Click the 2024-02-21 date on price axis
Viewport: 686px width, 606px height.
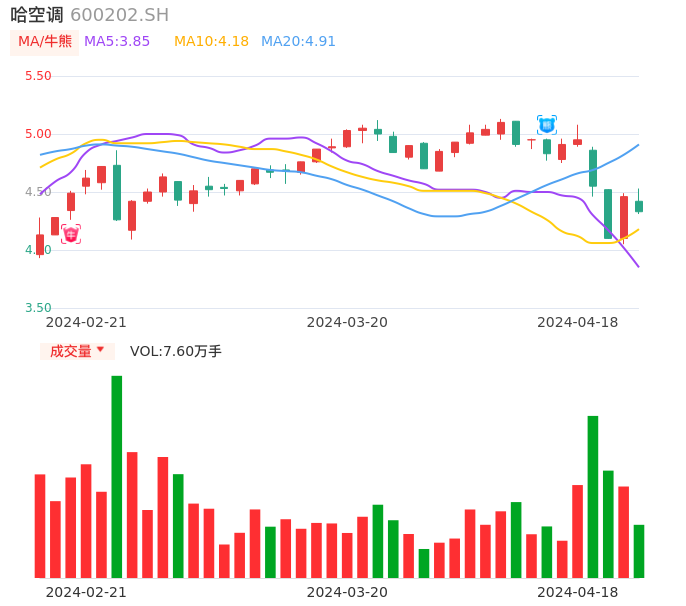tap(86, 322)
